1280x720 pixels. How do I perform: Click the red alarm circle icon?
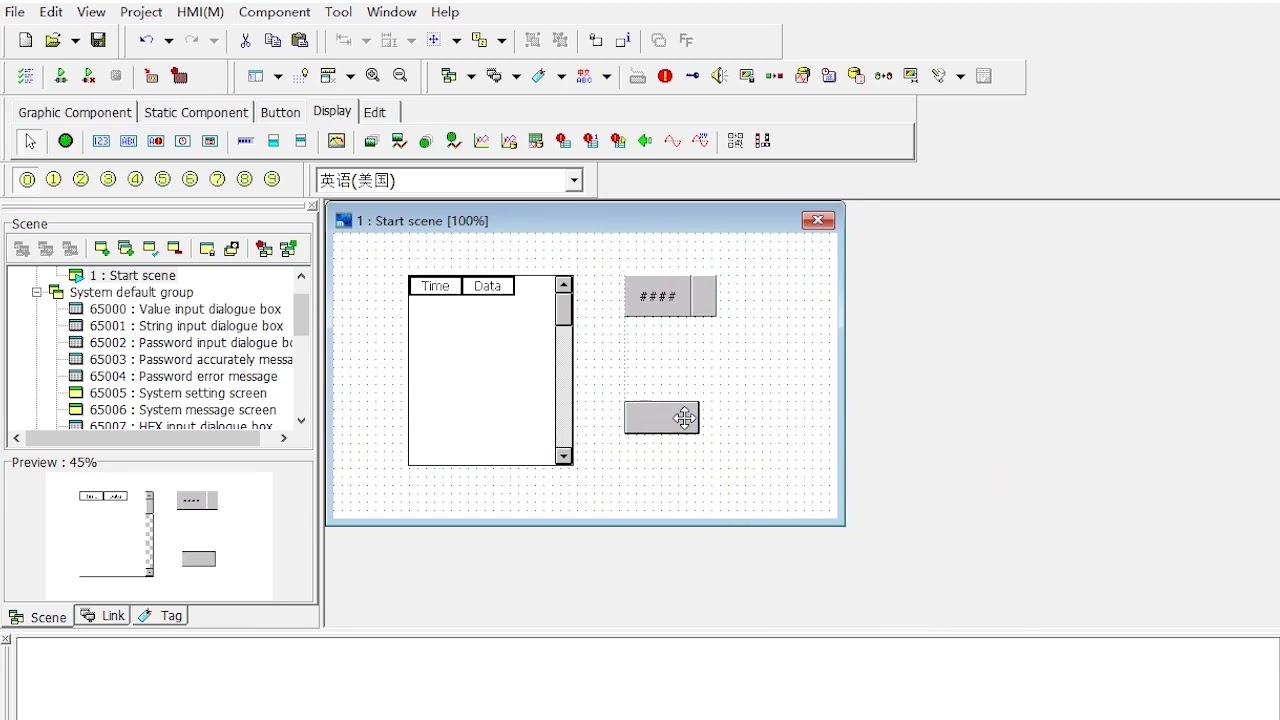(x=665, y=76)
